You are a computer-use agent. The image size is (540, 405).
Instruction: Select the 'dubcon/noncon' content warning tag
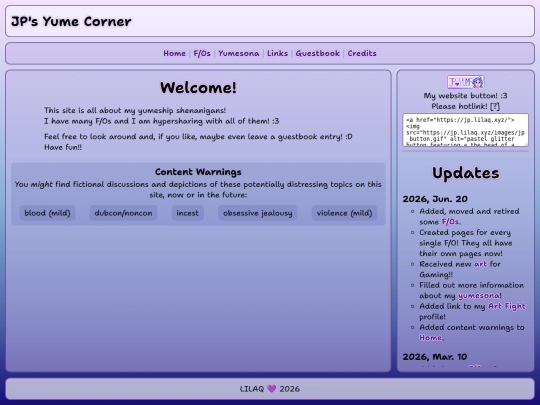click(123, 213)
